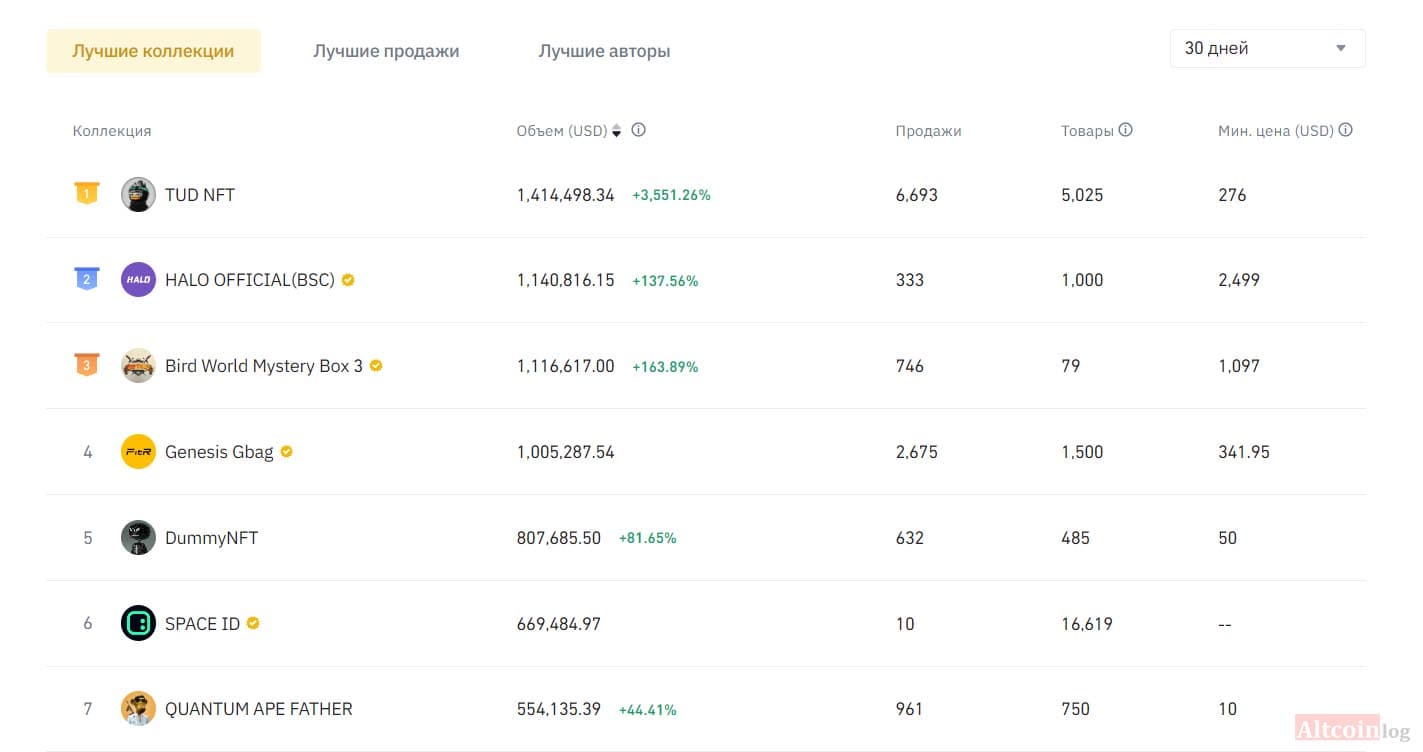Screen dimensions: 1423x752
Task: Switch to the Лучшие авторы tab
Action: coord(604,51)
